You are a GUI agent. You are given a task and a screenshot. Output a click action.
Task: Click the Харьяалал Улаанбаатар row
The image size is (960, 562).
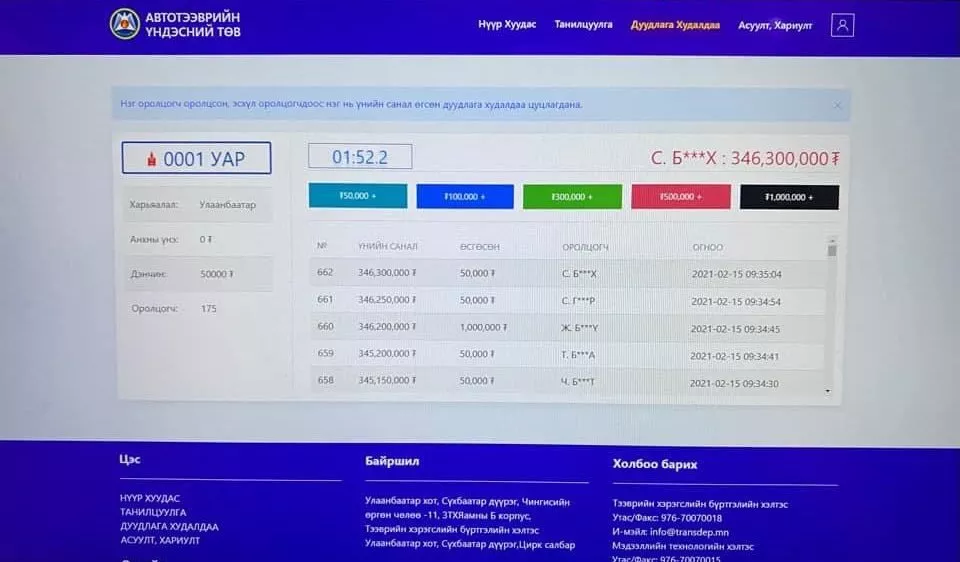[197, 204]
